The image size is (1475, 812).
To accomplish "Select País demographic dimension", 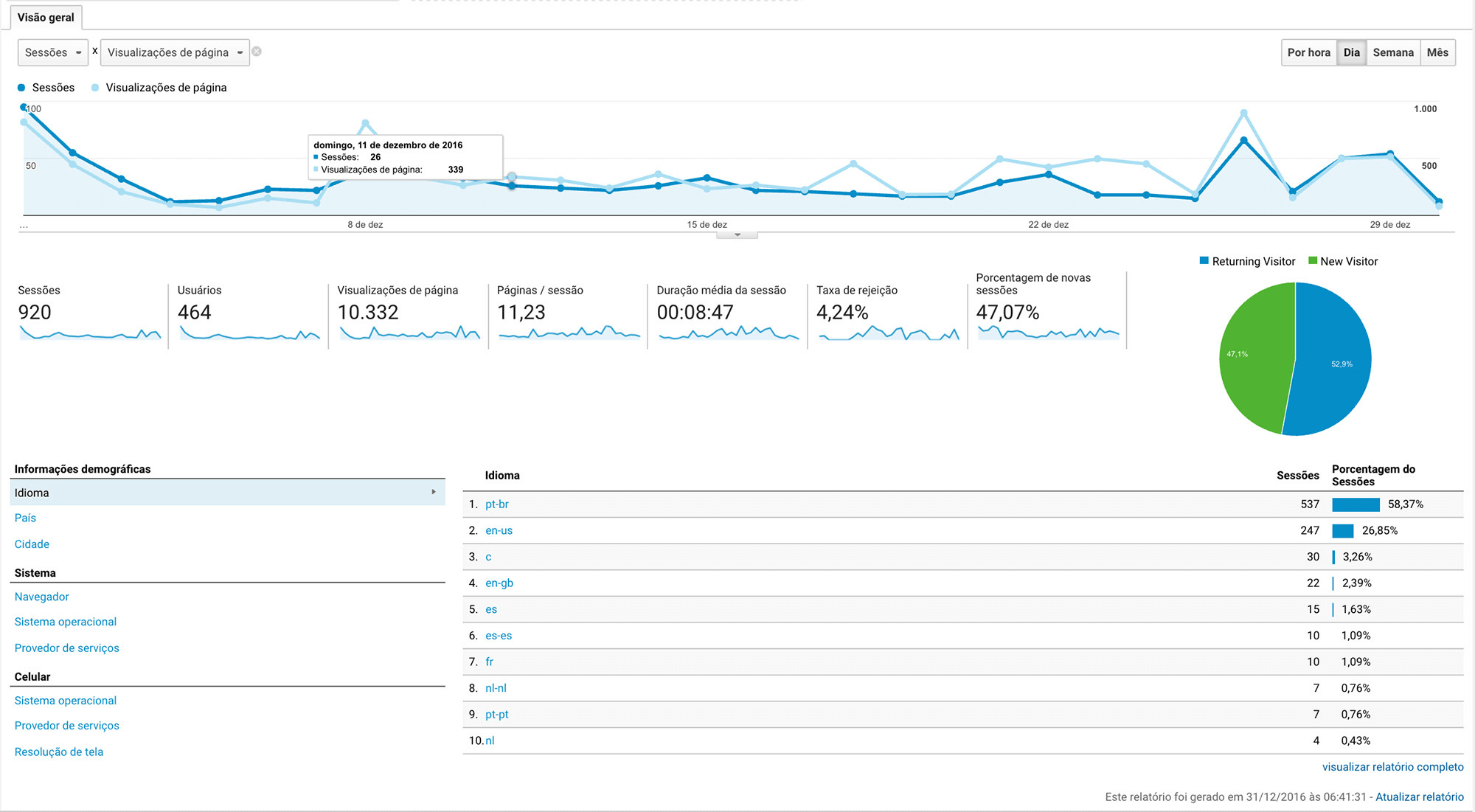I will (x=25, y=518).
